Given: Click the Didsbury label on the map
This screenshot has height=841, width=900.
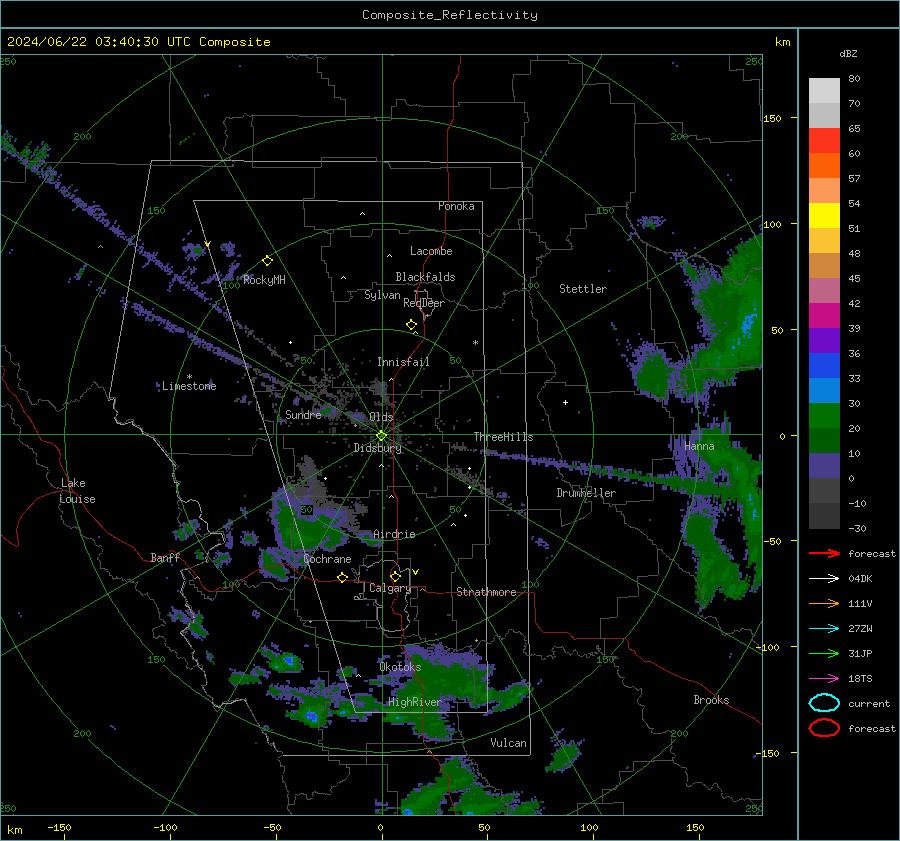Looking at the screenshot, I should pos(377,448).
